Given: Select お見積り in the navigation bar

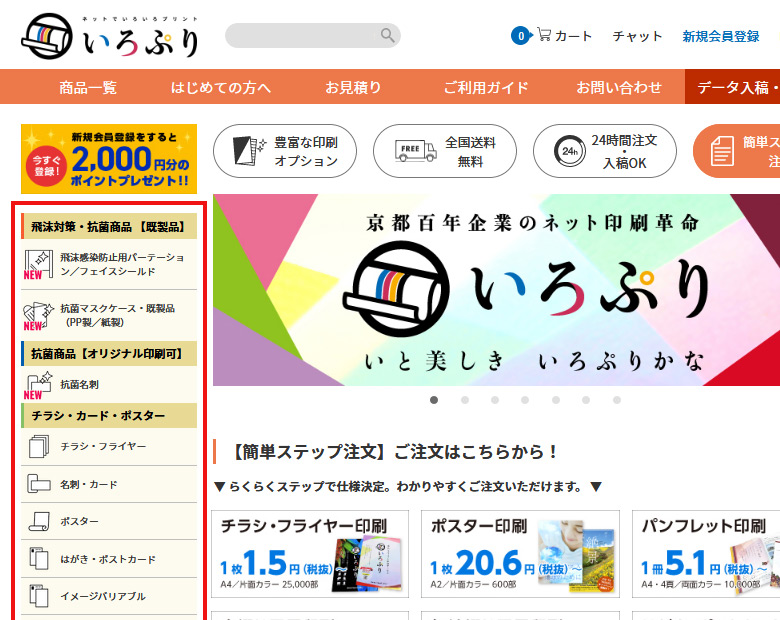Looking at the screenshot, I should click(353, 88).
